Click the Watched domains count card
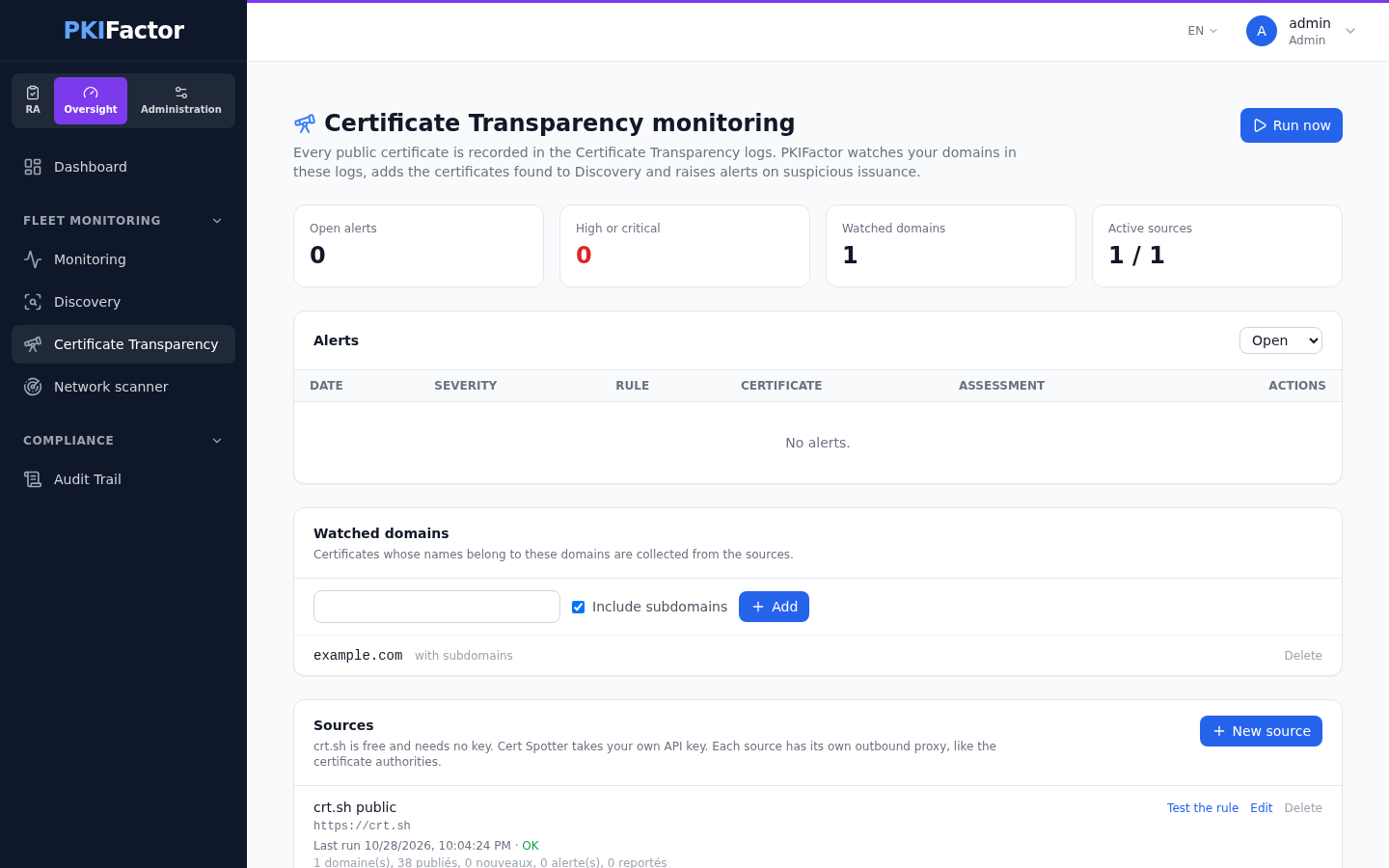Image resolution: width=1389 pixels, height=868 pixels. (x=951, y=246)
